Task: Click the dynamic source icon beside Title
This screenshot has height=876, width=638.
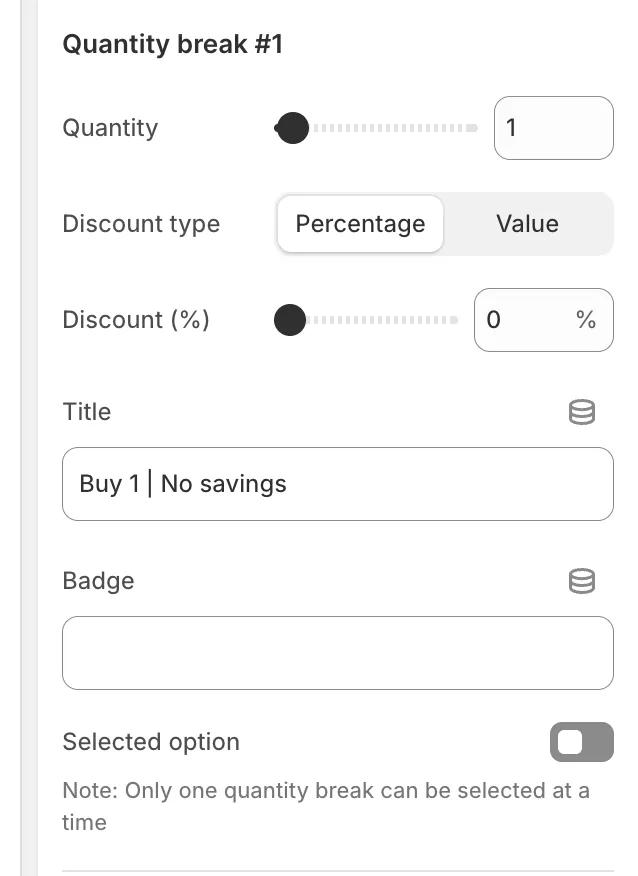Action: pyautogui.click(x=582, y=412)
